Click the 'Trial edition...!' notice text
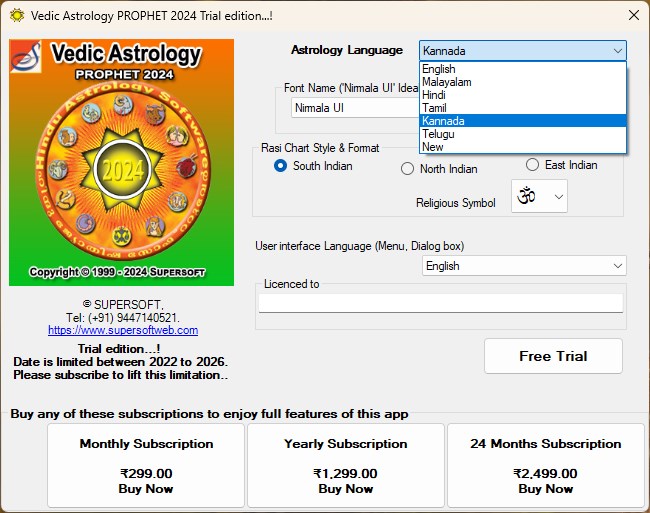The width and height of the screenshot is (650, 513). coord(119,348)
